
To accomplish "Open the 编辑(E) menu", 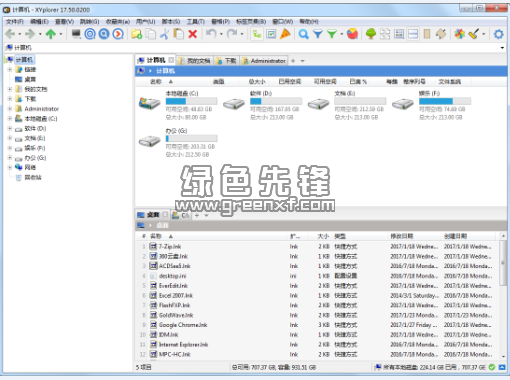I will (x=39, y=21).
